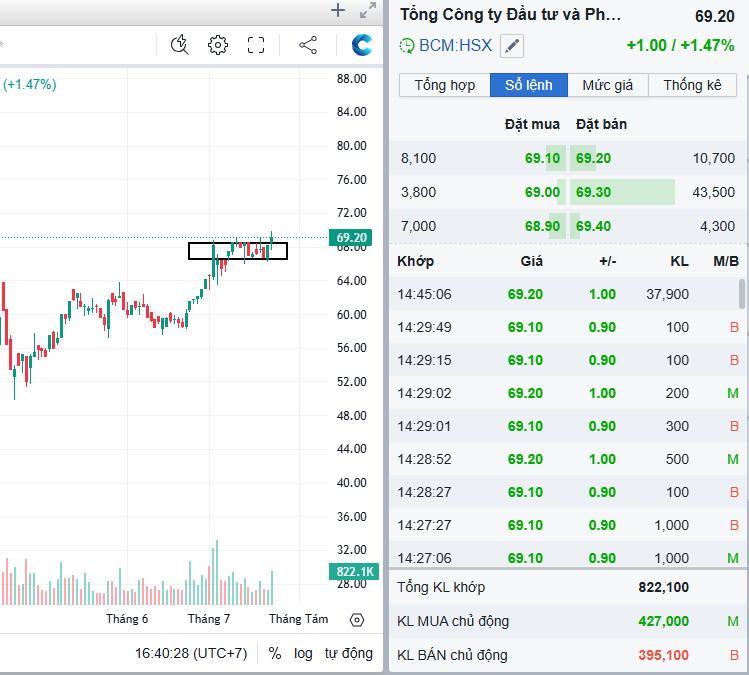Toggle percent scale on chart

275,653
